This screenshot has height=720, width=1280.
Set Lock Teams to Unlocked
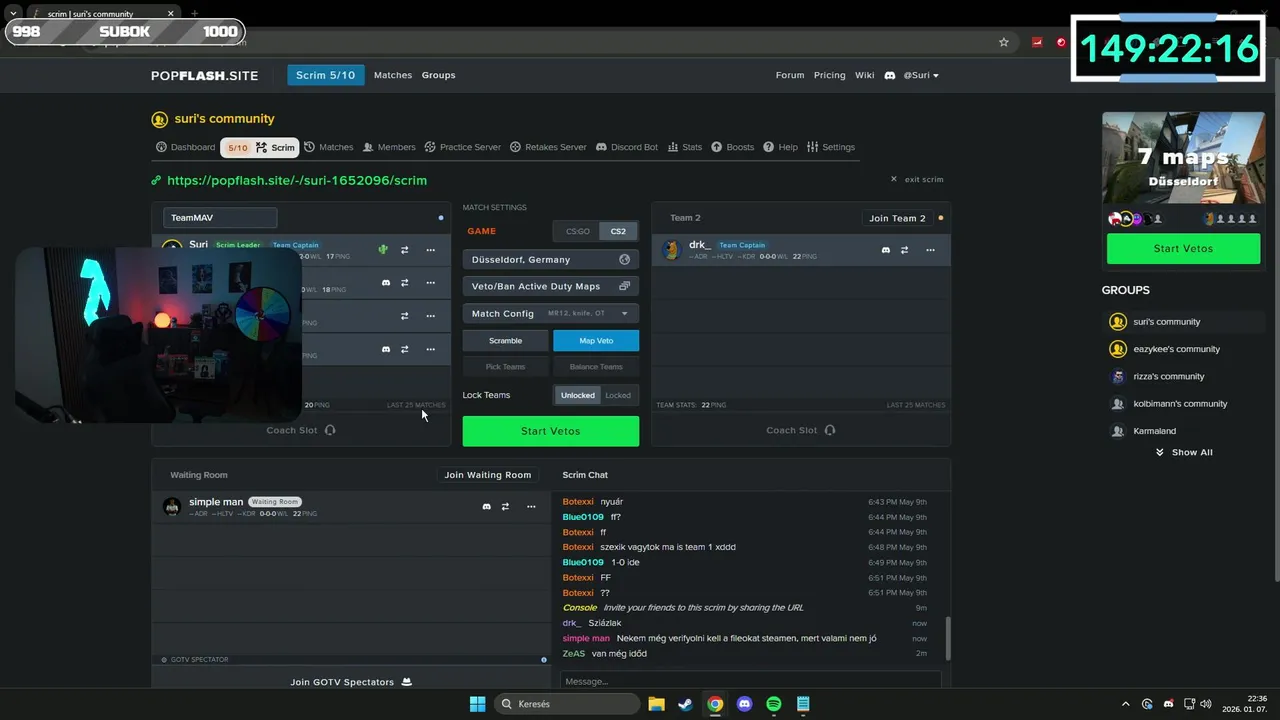pyautogui.click(x=577, y=395)
